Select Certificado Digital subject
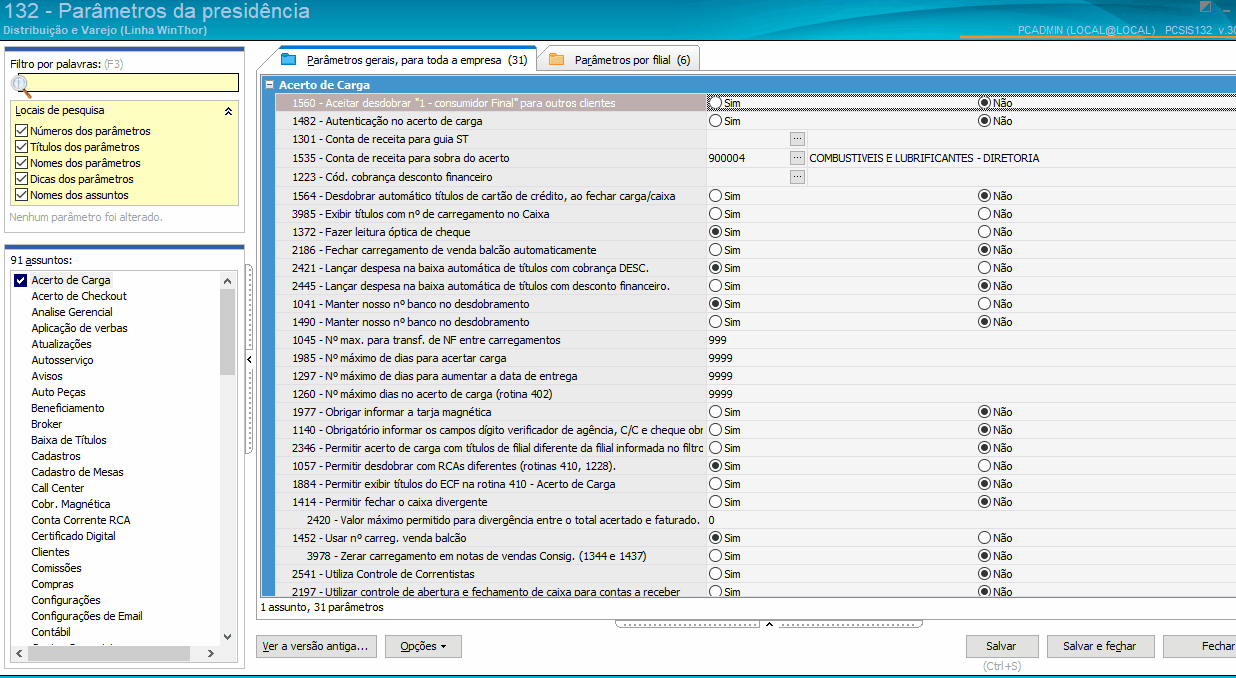 [x=74, y=536]
